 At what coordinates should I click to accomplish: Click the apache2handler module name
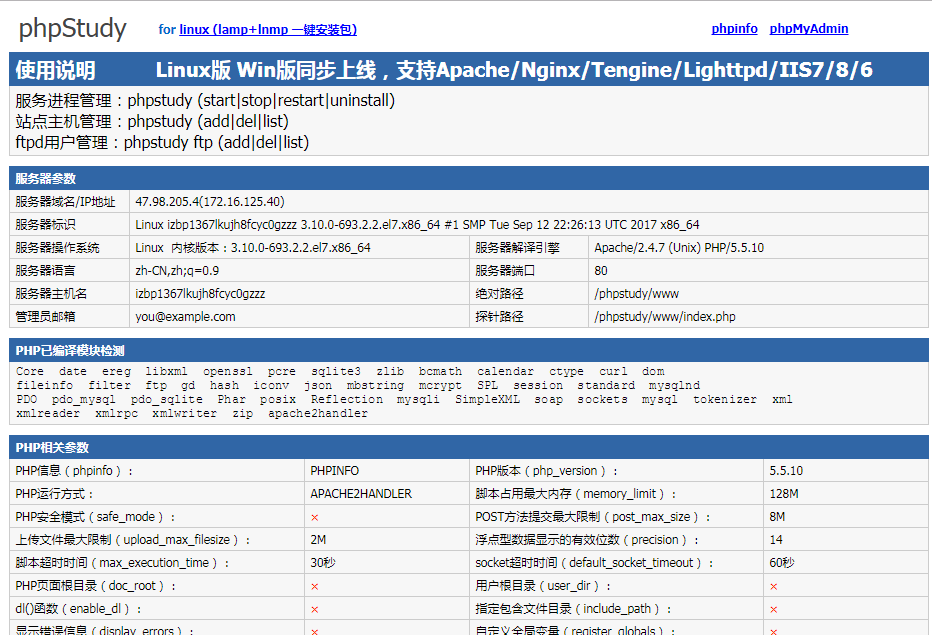[318, 413]
